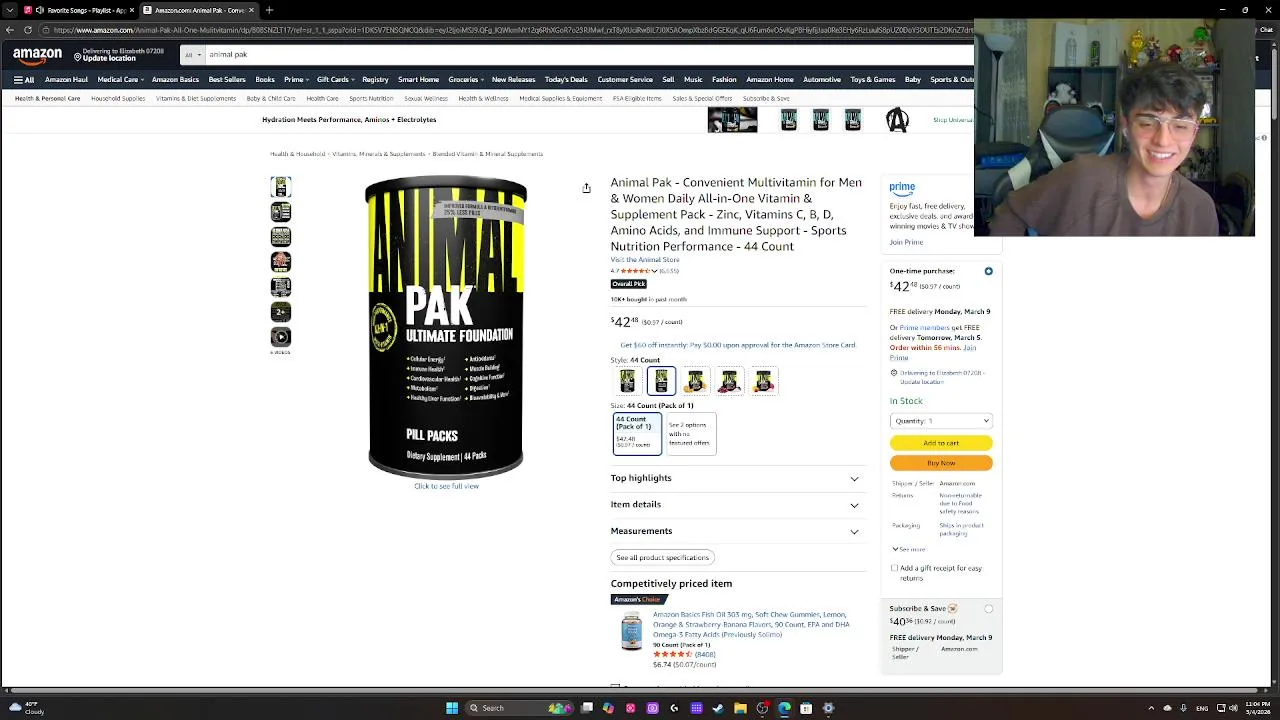The height and width of the screenshot is (720, 1280).
Task: Click the Amazon logo in the header
Action: pos(37,55)
